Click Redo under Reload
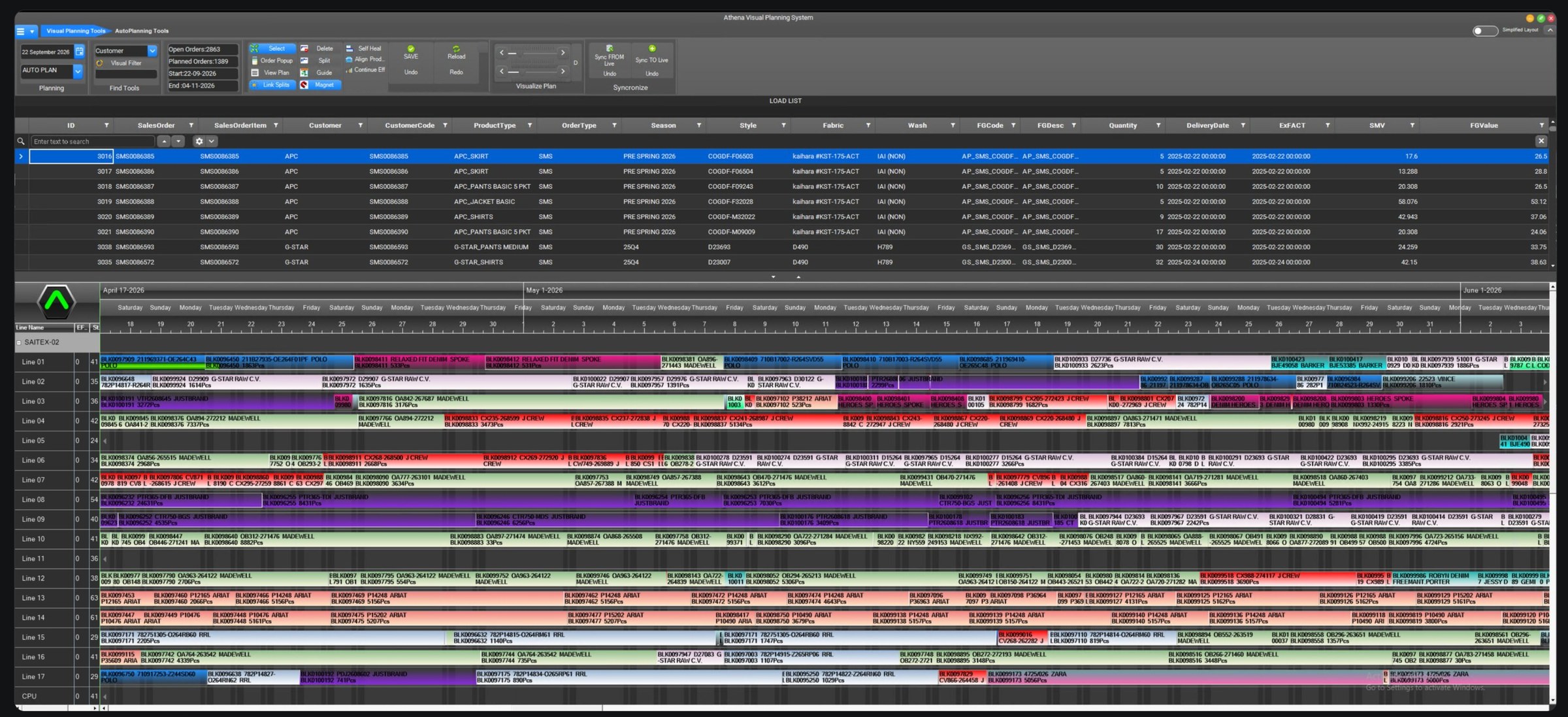Image resolution: width=1568 pixels, height=717 pixels. [456, 73]
